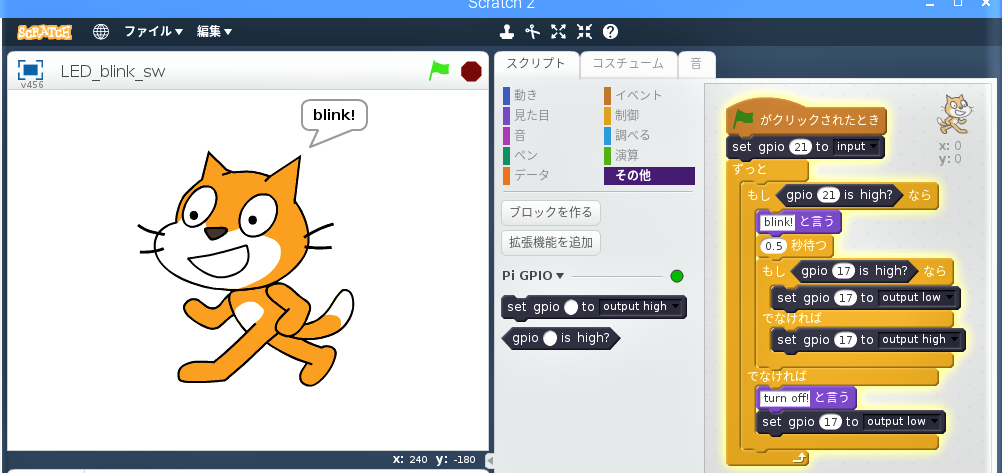This screenshot has width=1002, height=473.
Task: Select the その他 block category
Action: coord(649,176)
